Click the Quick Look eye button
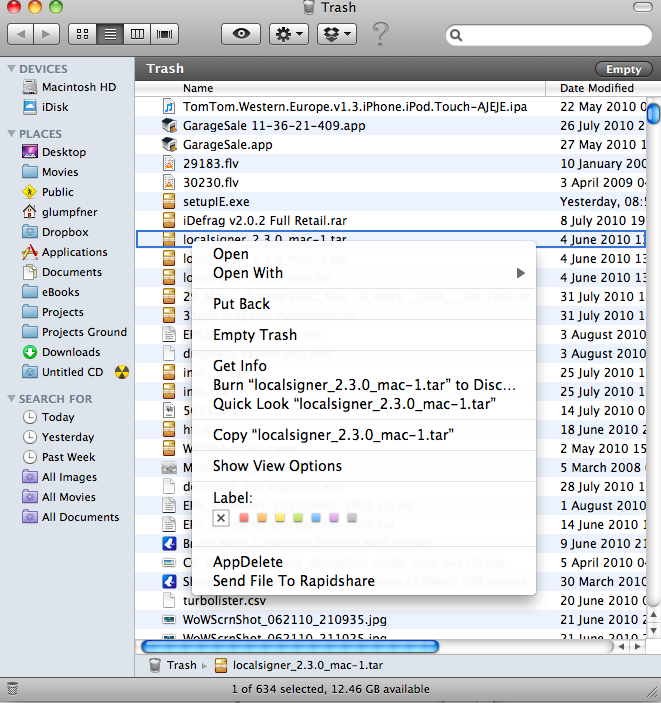Viewport: 661px width, 703px height. click(241, 34)
